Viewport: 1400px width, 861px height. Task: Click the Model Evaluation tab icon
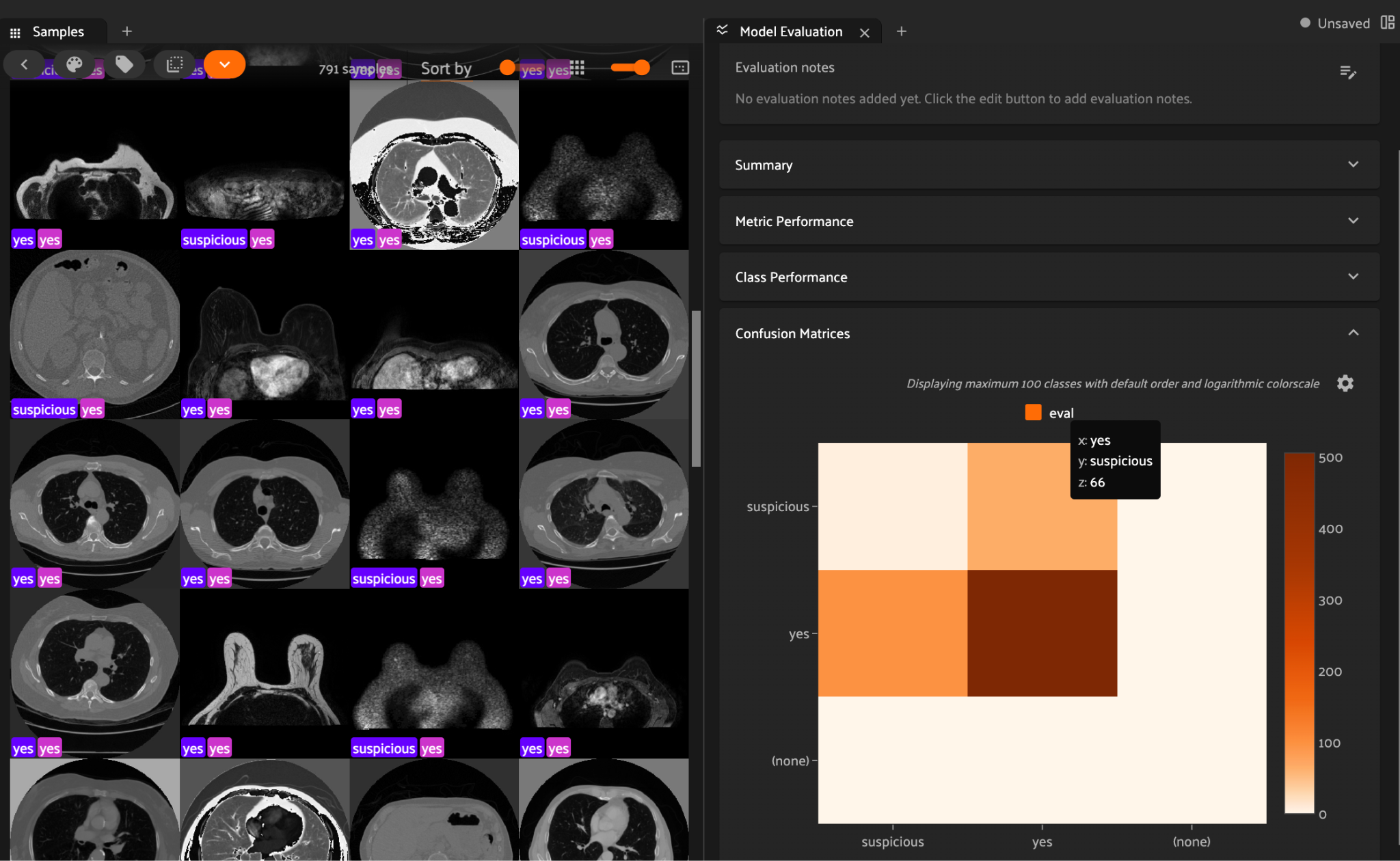[x=722, y=30]
